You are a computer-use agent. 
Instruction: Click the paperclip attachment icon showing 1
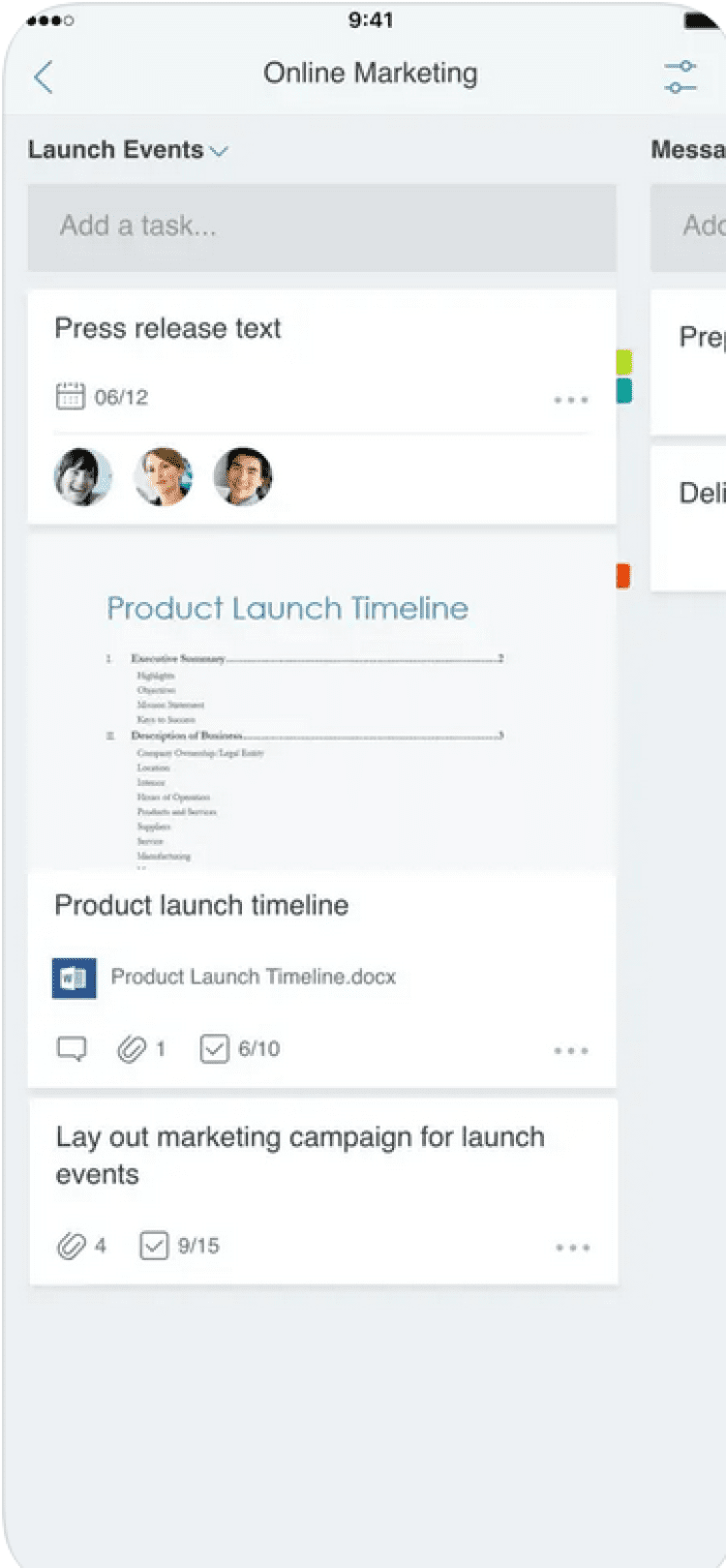click(x=132, y=1048)
